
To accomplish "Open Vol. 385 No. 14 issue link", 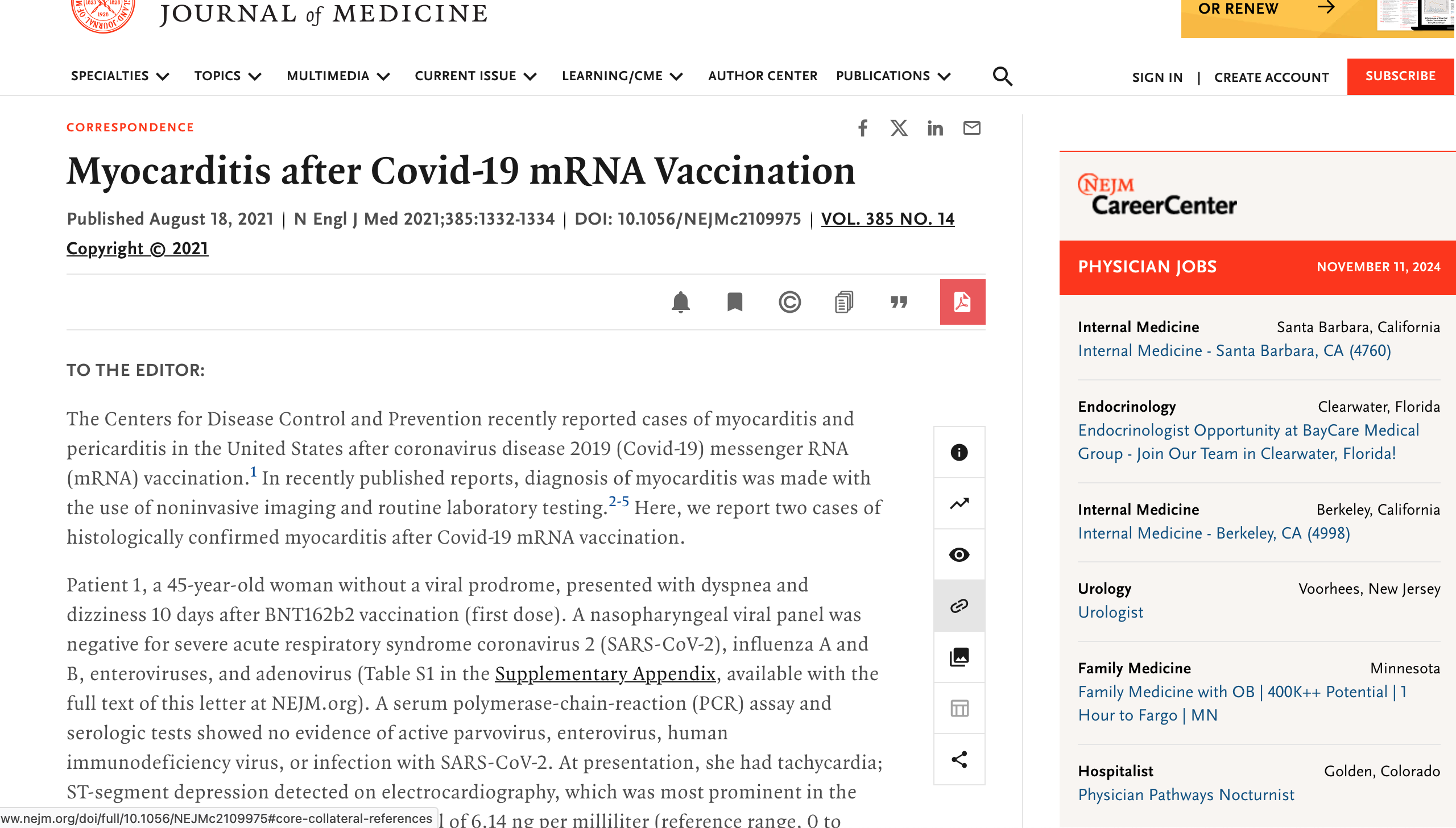I will (887, 219).
